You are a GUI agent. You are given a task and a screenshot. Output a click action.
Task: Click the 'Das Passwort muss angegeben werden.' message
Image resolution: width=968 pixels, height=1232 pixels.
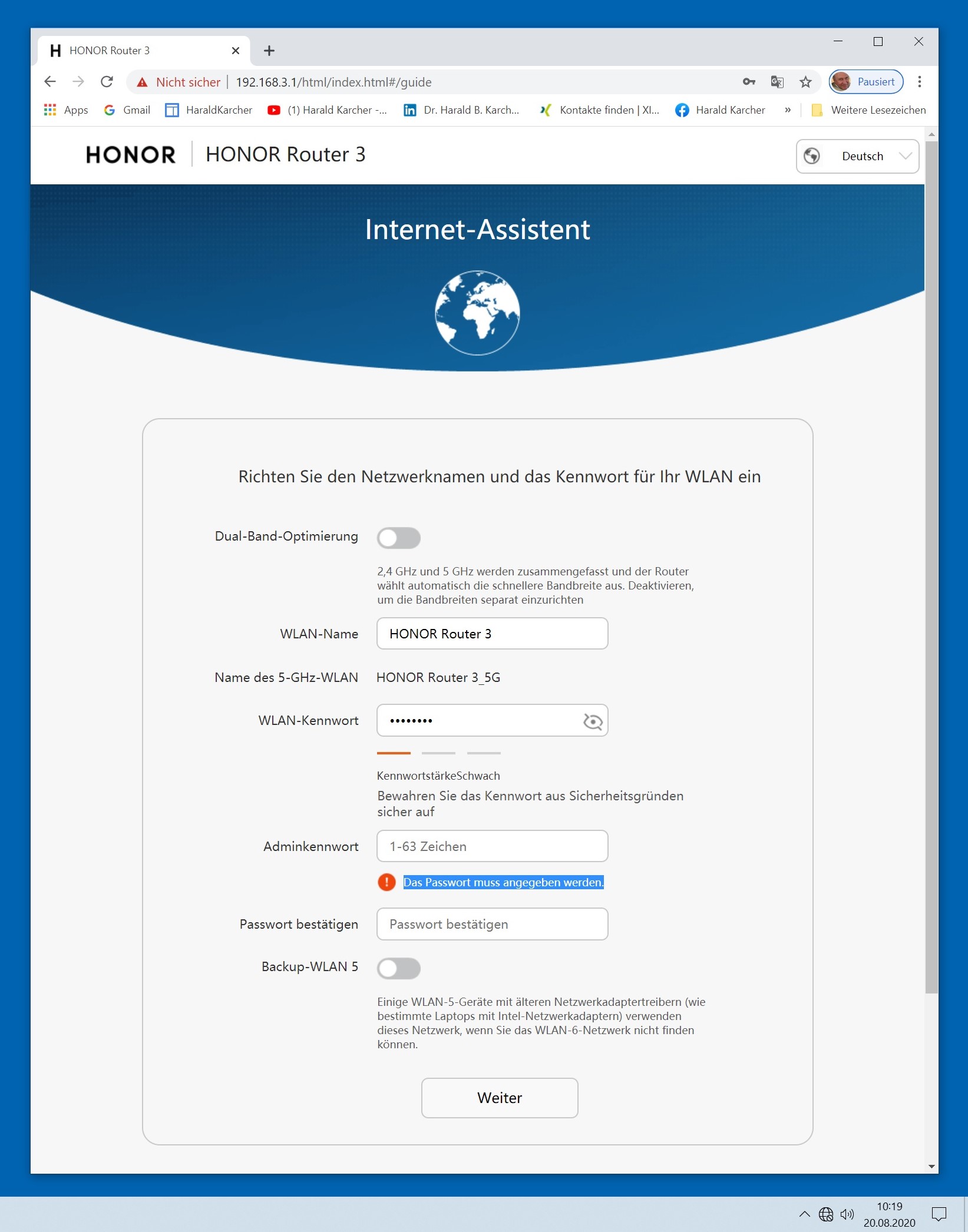pyautogui.click(x=504, y=882)
